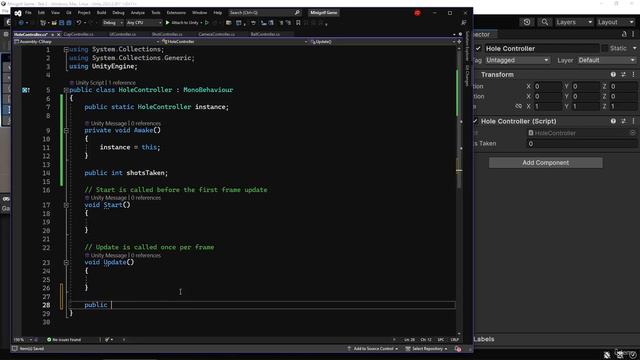Open Unity history (undo history) icon
Image resolution: width=640 pixels, height=360 pixels.
pyautogui.click(x=527, y=22)
